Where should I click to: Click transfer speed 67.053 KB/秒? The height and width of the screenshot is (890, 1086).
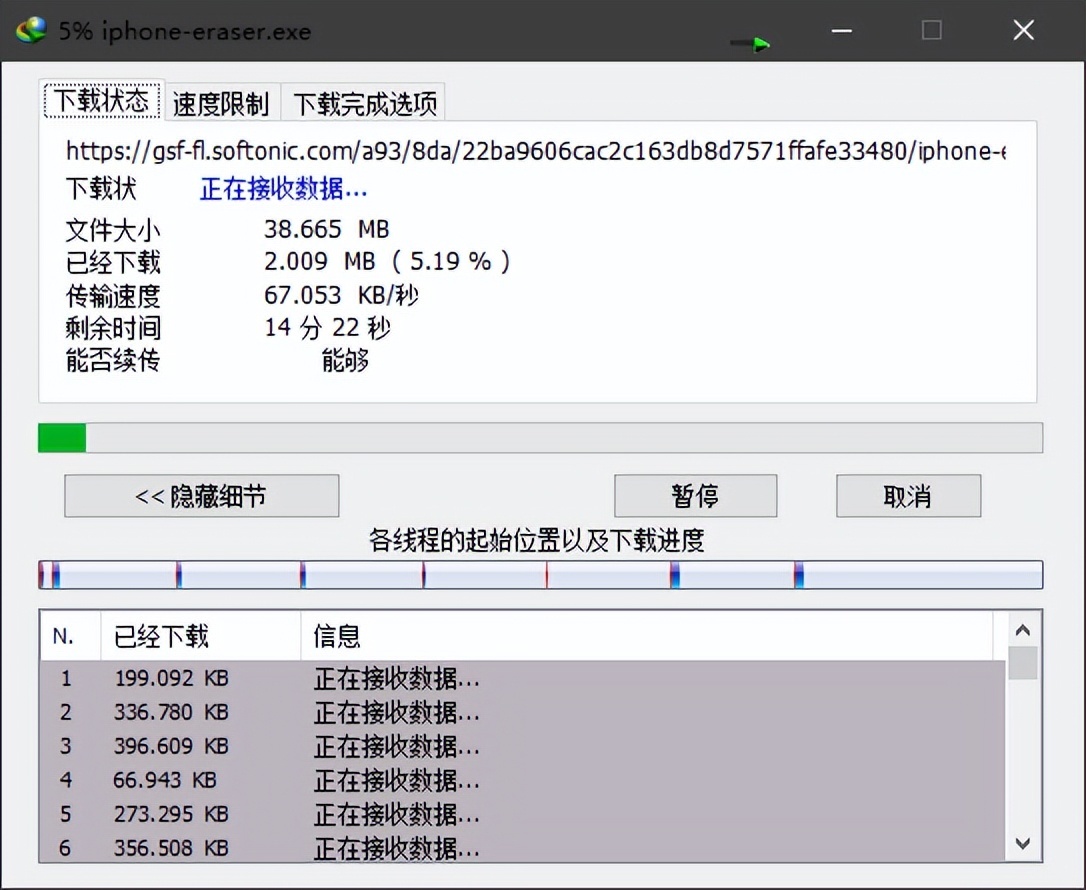[x=341, y=294]
